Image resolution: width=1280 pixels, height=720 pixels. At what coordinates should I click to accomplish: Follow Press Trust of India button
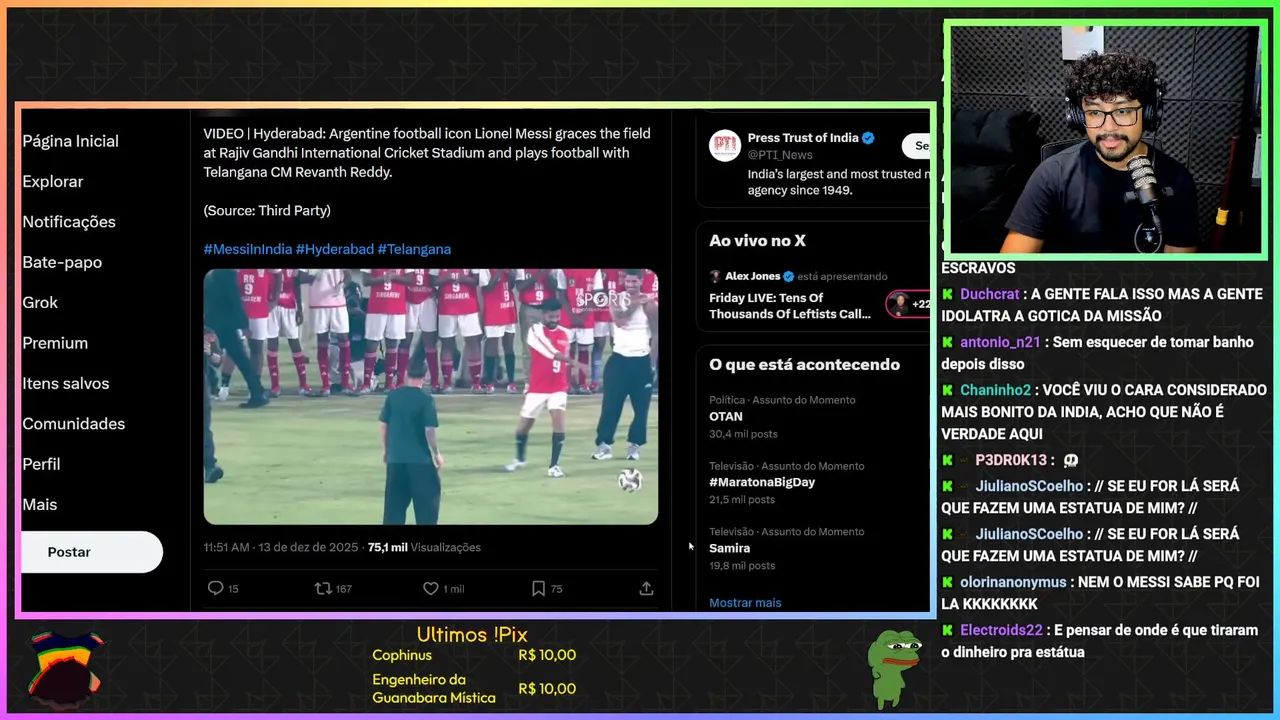pyautogui.click(x=916, y=146)
